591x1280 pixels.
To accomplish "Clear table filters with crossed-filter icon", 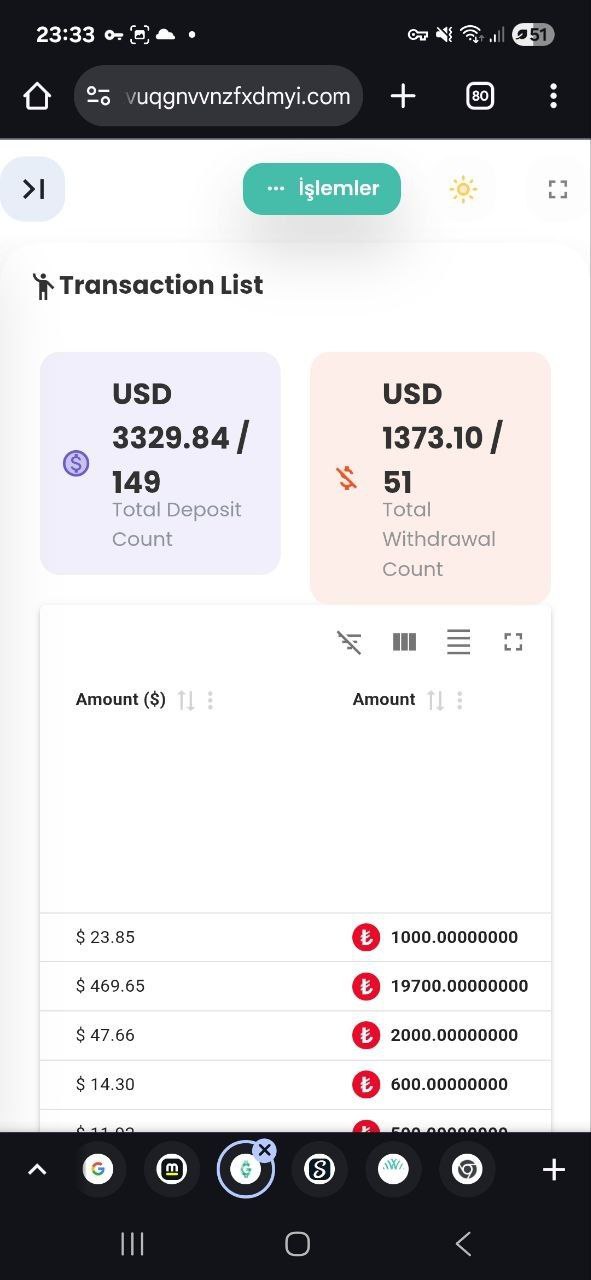I will point(349,642).
